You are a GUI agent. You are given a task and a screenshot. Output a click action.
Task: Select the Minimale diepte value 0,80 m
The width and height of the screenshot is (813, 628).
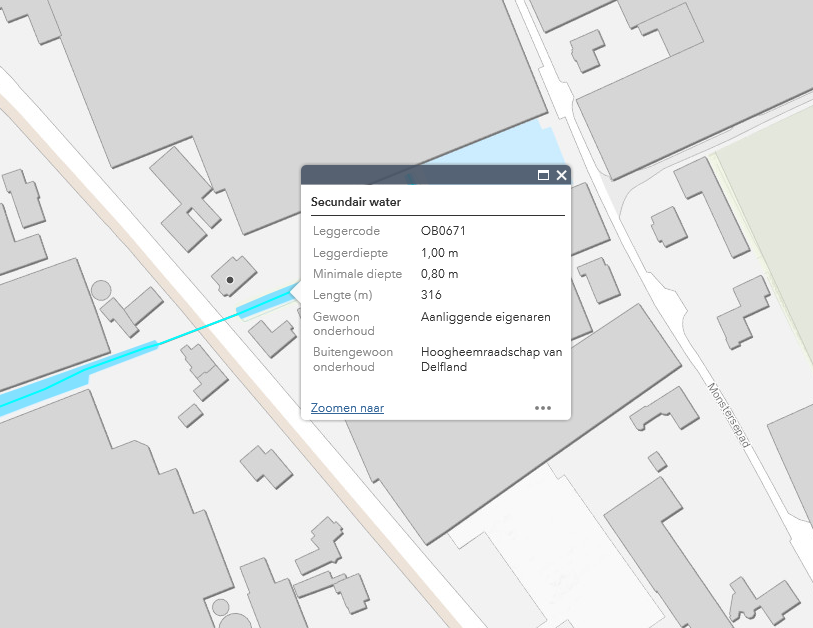click(440, 274)
